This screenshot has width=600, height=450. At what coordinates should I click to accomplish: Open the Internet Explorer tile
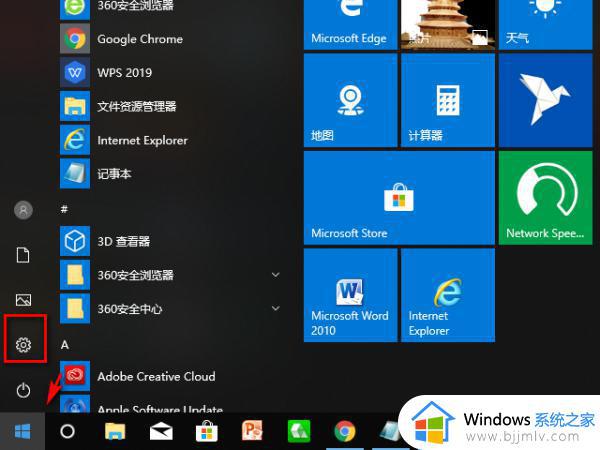[448, 295]
